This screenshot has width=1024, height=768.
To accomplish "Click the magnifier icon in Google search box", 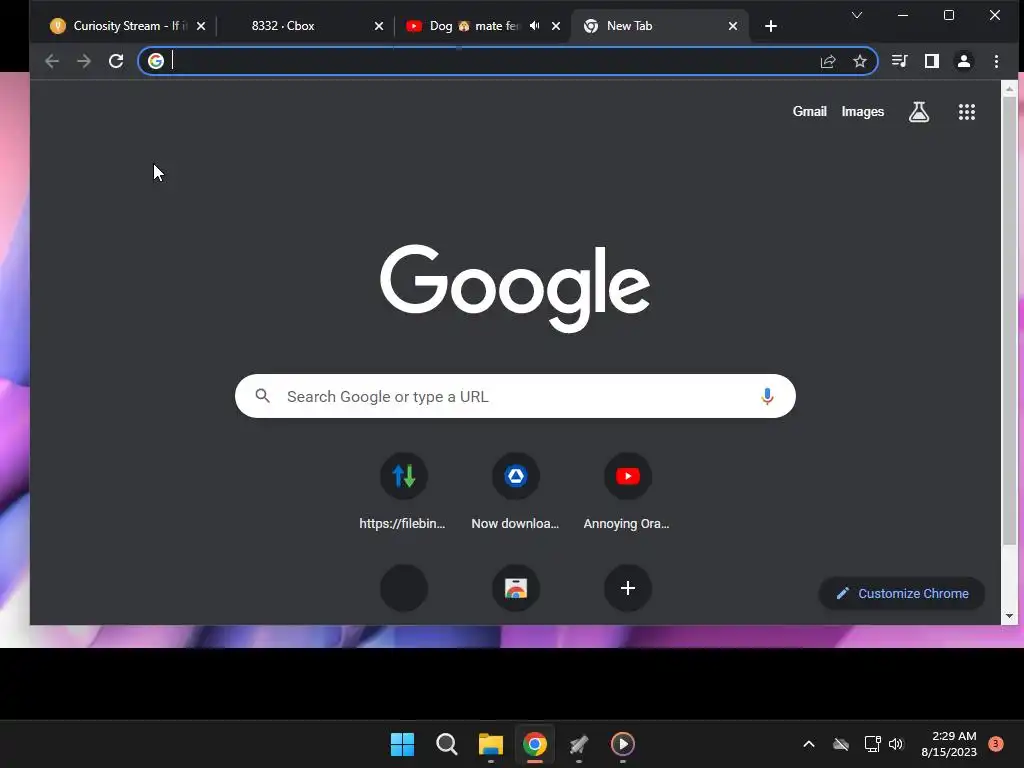I will pos(263,396).
